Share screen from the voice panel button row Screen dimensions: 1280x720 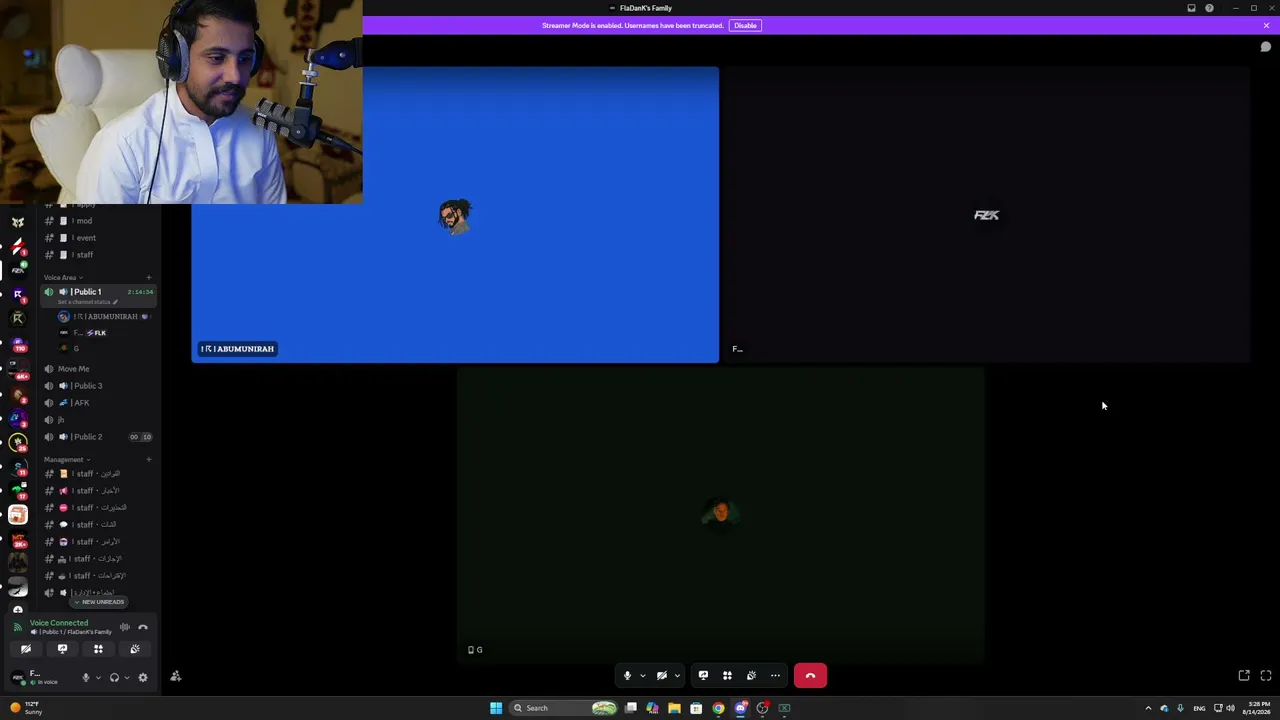point(62,650)
